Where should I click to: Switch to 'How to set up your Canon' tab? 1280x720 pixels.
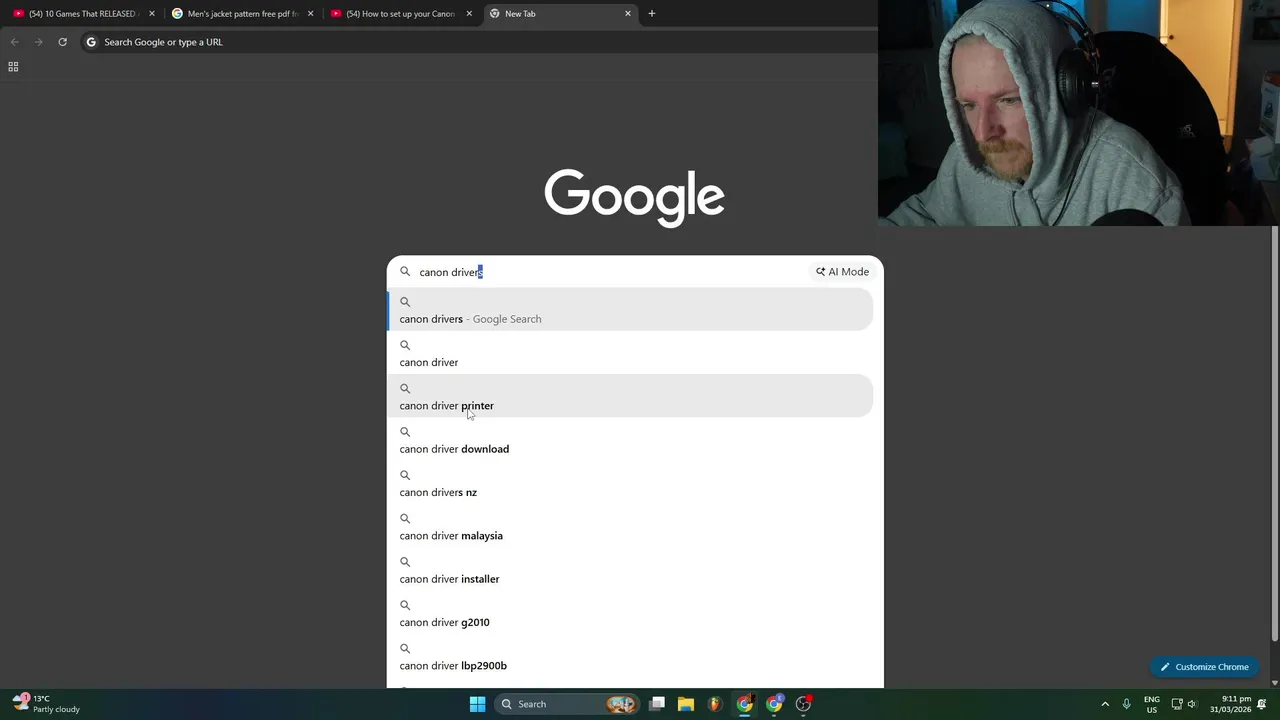[399, 14]
